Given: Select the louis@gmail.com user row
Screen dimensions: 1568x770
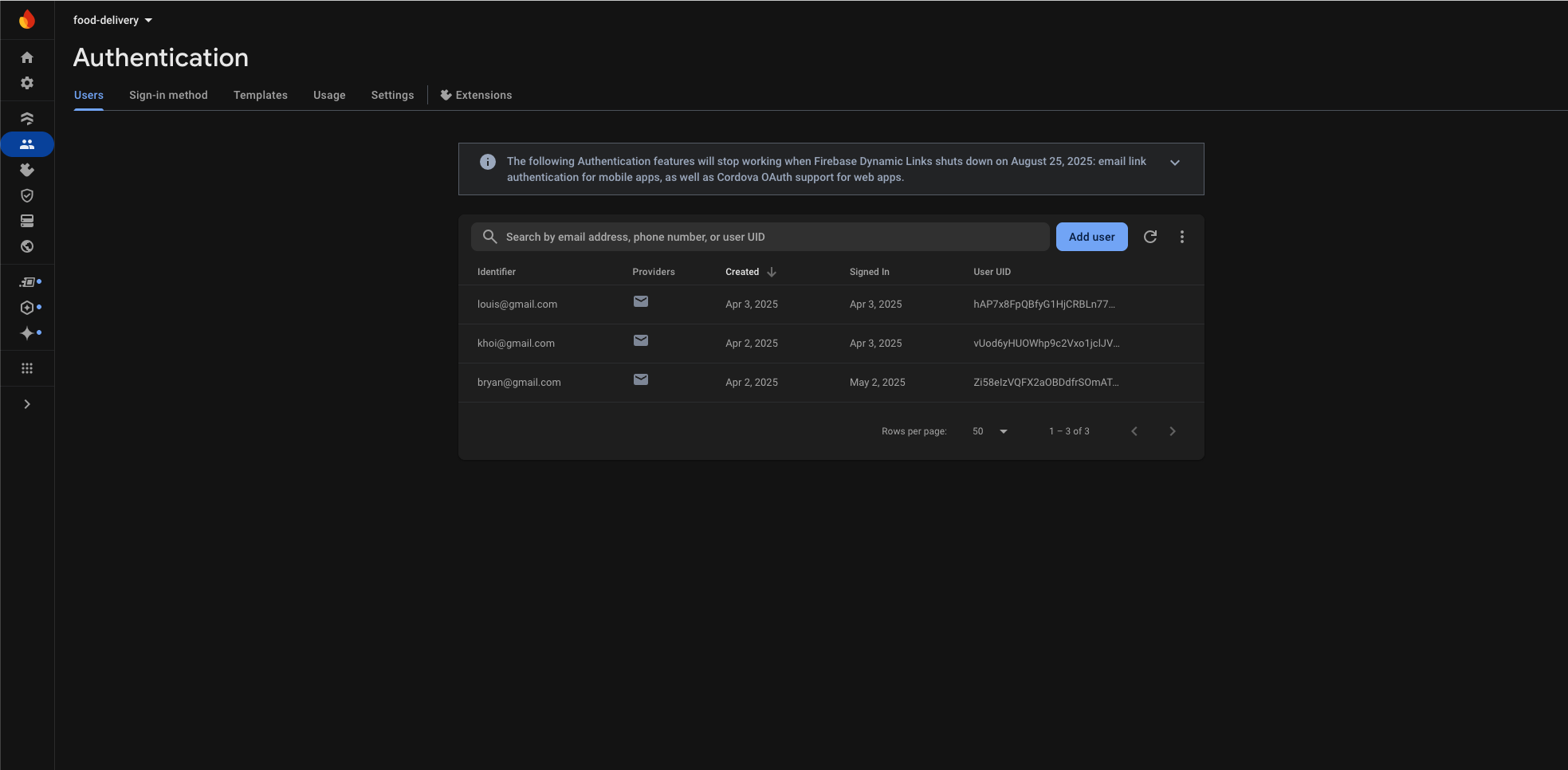Looking at the screenshot, I should click(831, 304).
